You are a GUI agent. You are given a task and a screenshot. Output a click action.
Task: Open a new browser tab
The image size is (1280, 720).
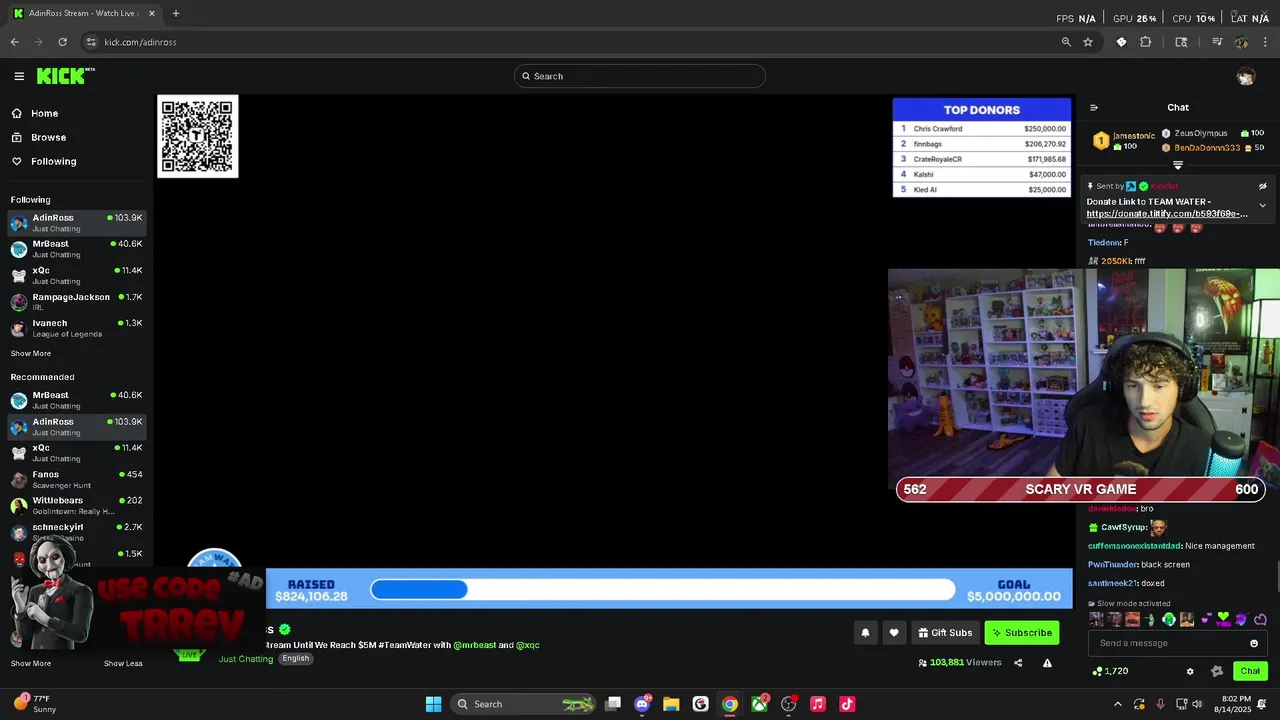point(176,13)
